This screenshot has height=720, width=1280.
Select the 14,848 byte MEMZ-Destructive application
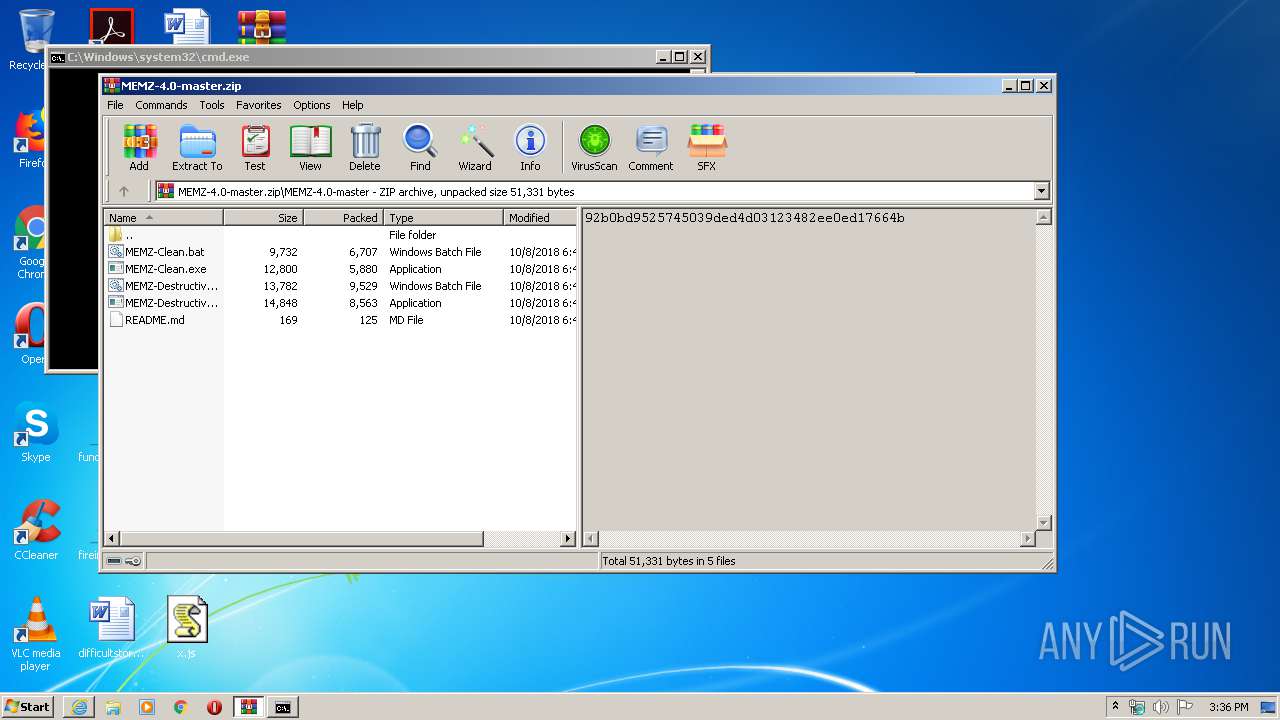340,303
